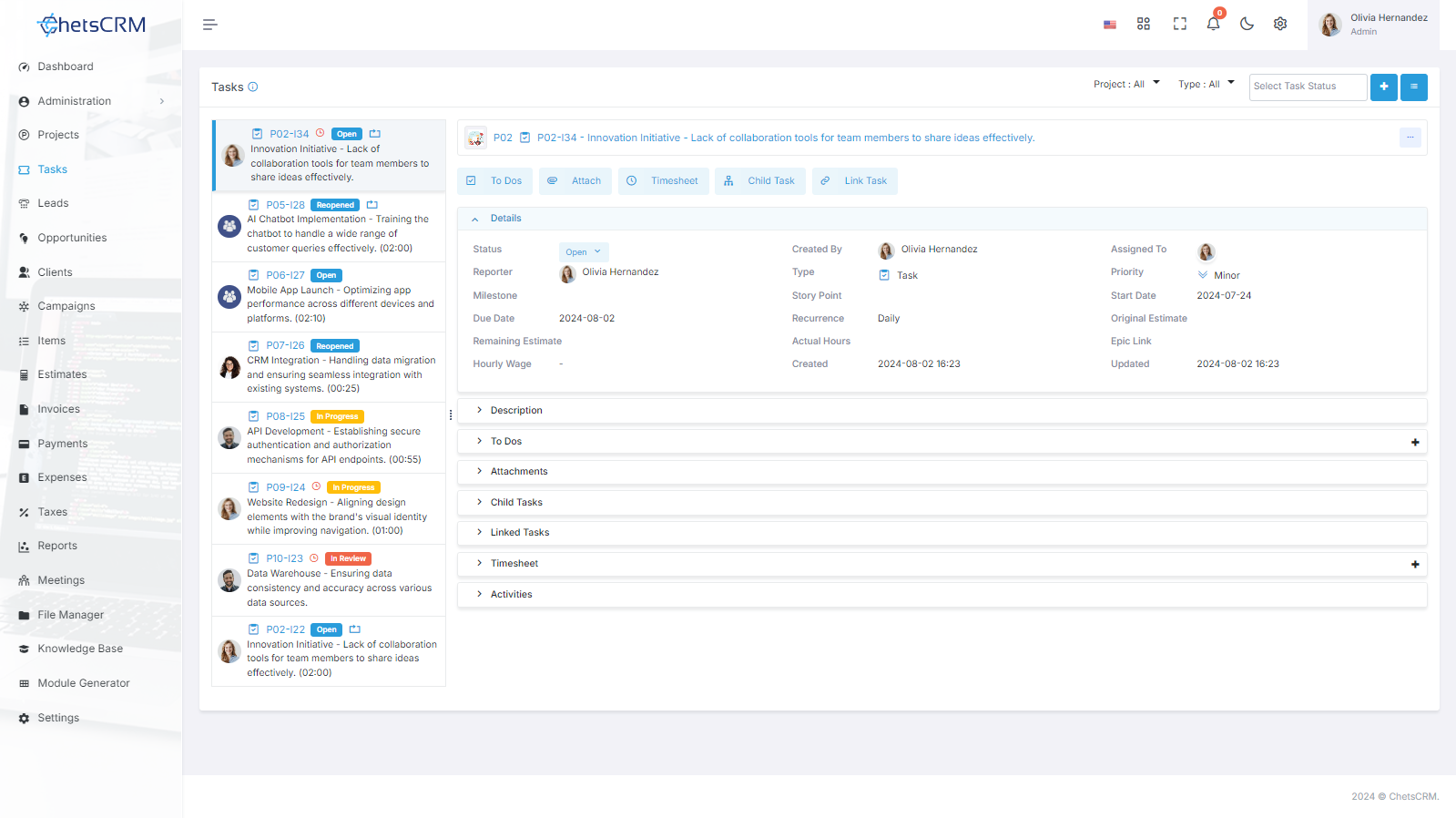This screenshot has width=1456, height=818.
Task: Select task P06-I27 in list
Action: click(x=329, y=297)
